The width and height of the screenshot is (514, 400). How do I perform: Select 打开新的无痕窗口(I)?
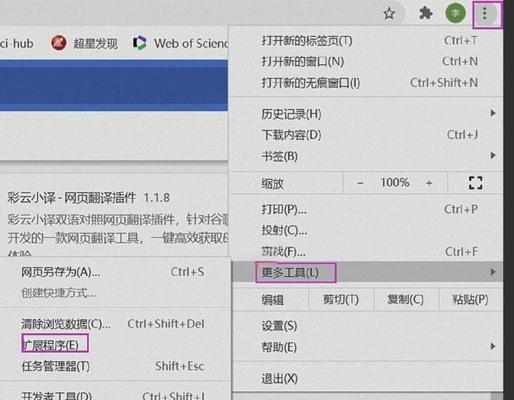click(366, 82)
